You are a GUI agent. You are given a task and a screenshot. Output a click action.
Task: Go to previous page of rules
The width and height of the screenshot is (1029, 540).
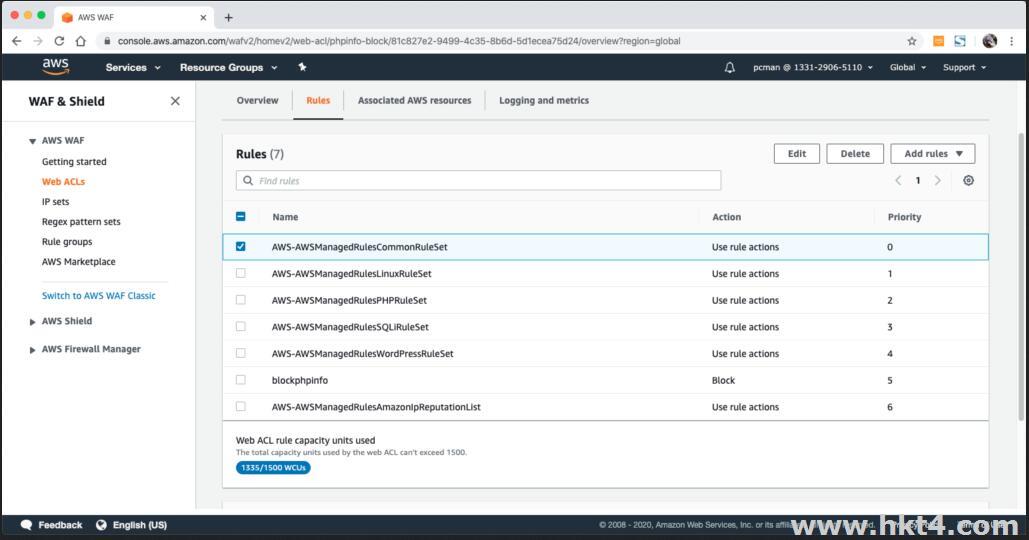point(898,180)
